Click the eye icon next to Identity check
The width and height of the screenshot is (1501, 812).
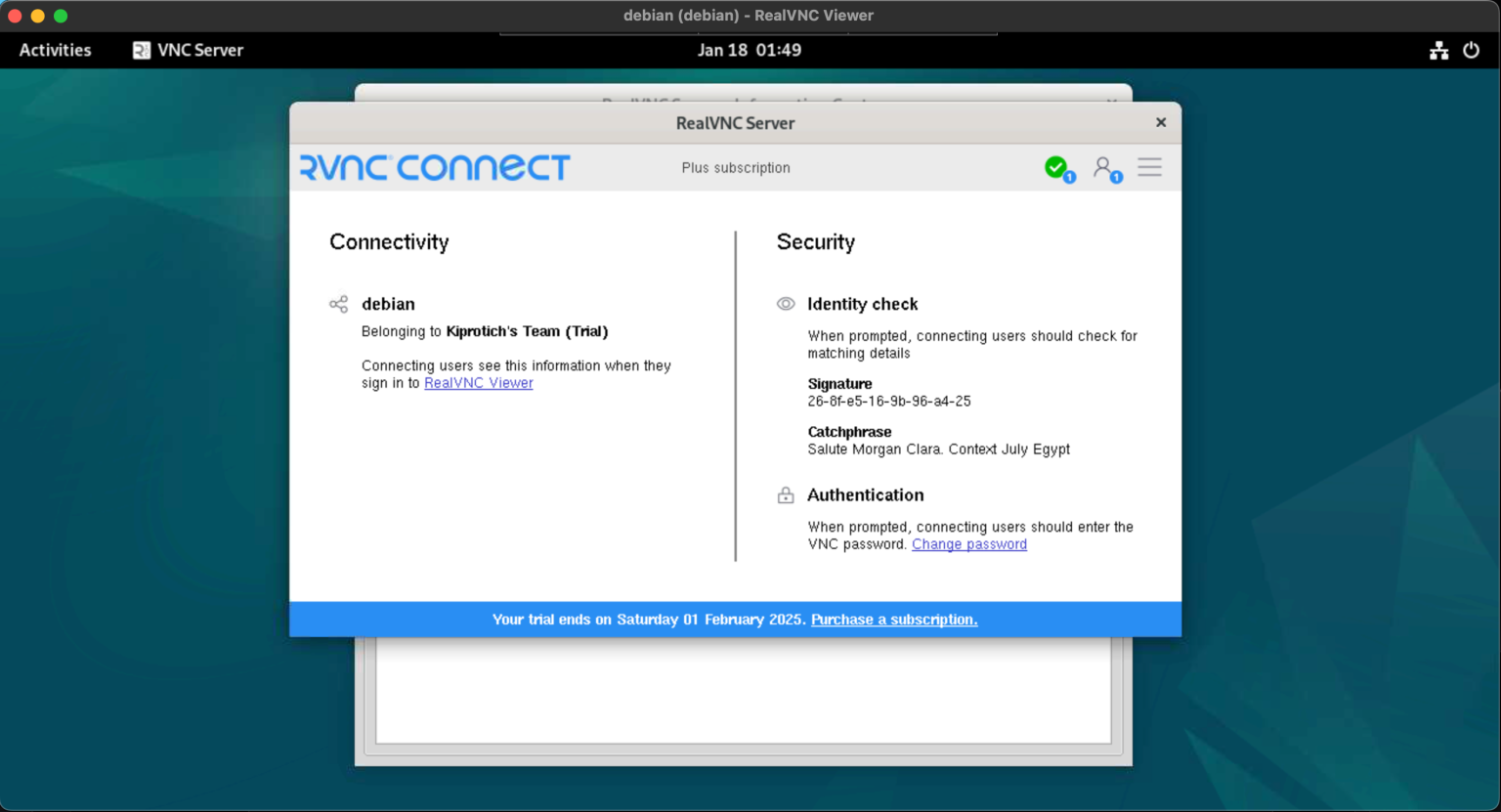[x=786, y=304]
